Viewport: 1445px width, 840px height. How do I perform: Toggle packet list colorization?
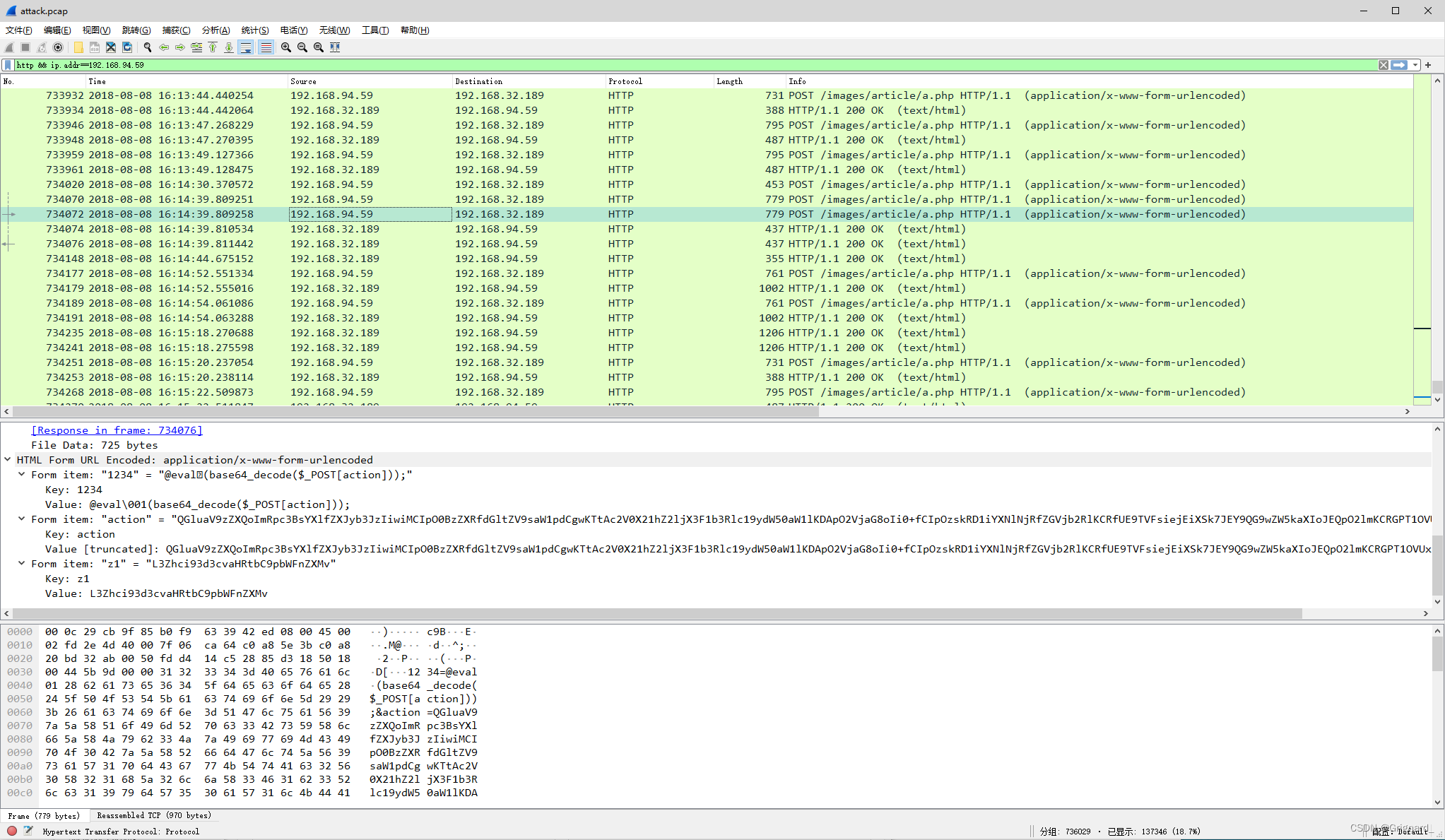tap(266, 47)
